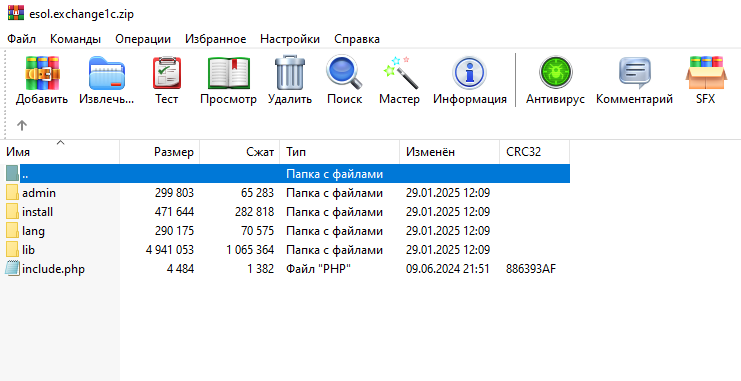Sort by the Тип column header
Viewport: 741px width, 381px height.
340,152
